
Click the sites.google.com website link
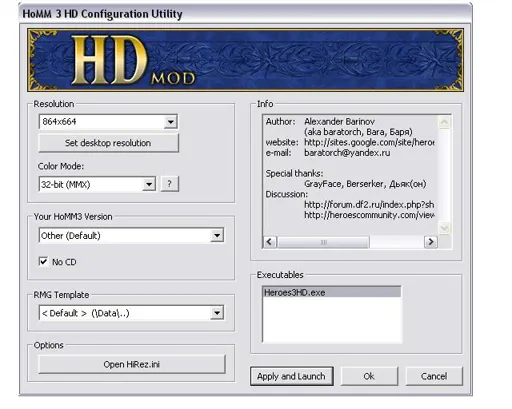[x=369, y=142]
